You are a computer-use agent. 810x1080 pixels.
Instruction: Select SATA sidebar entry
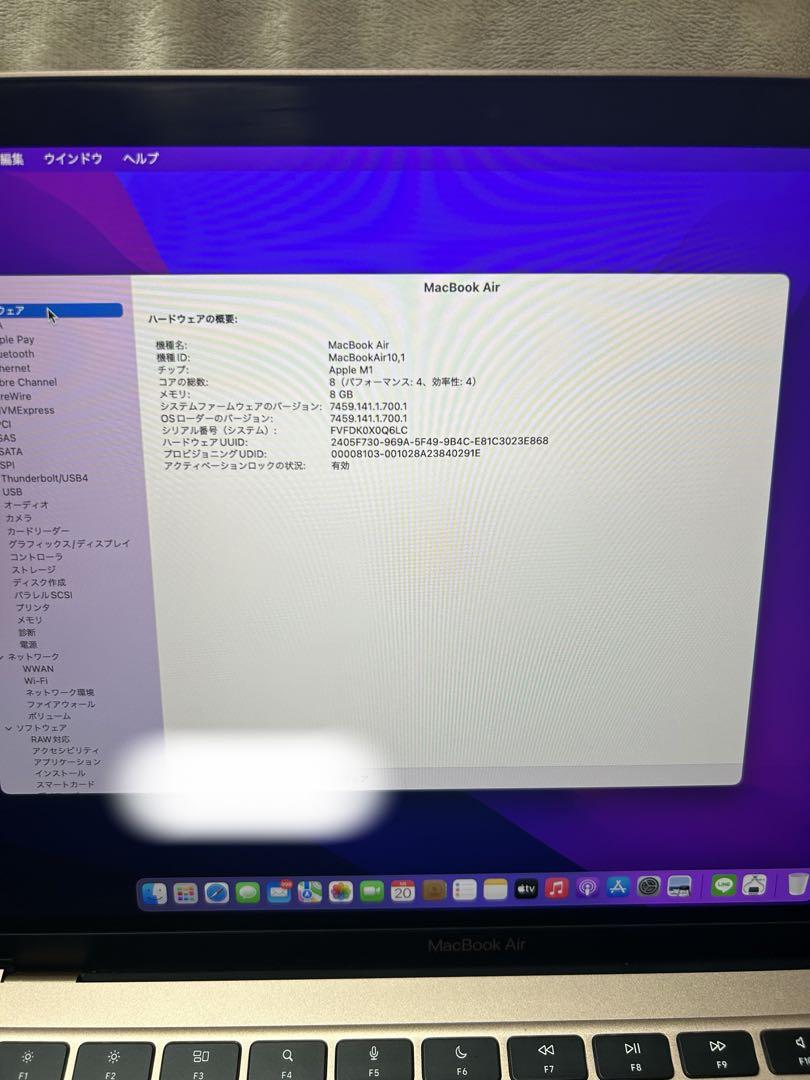click(12, 451)
